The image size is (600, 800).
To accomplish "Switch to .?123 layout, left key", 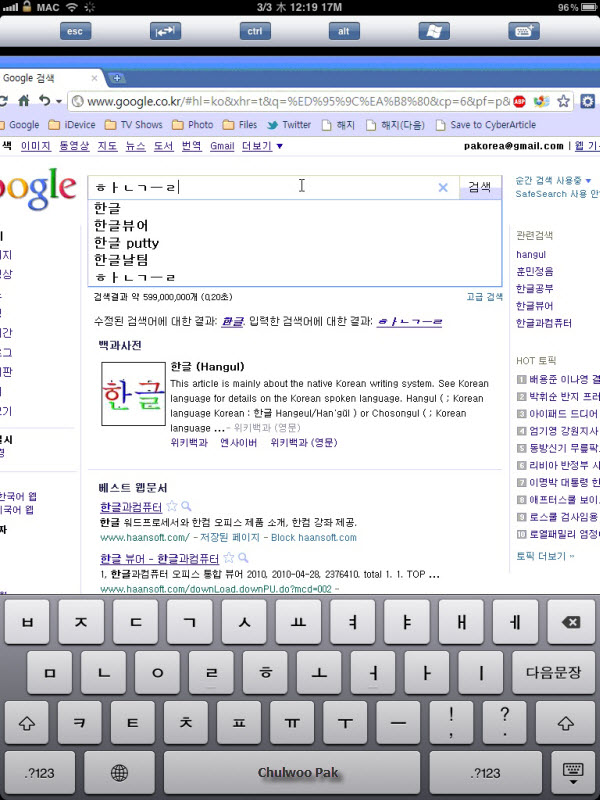I will pos(39,773).
